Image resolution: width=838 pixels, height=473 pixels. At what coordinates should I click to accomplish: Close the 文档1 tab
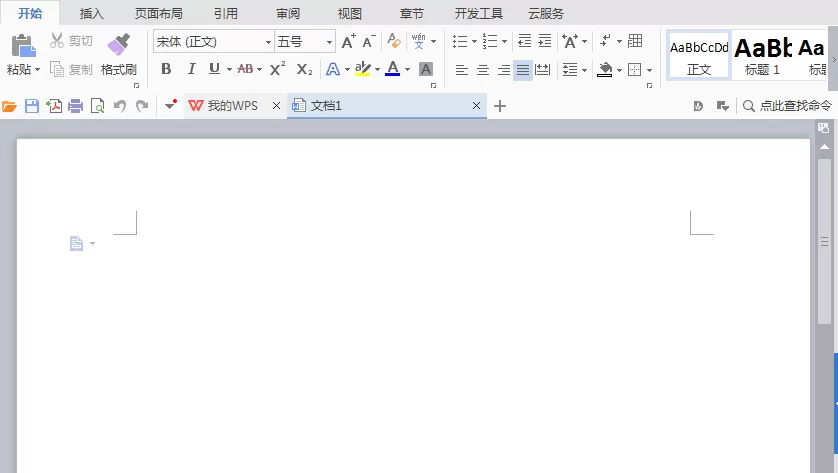[x=476, y=106]
